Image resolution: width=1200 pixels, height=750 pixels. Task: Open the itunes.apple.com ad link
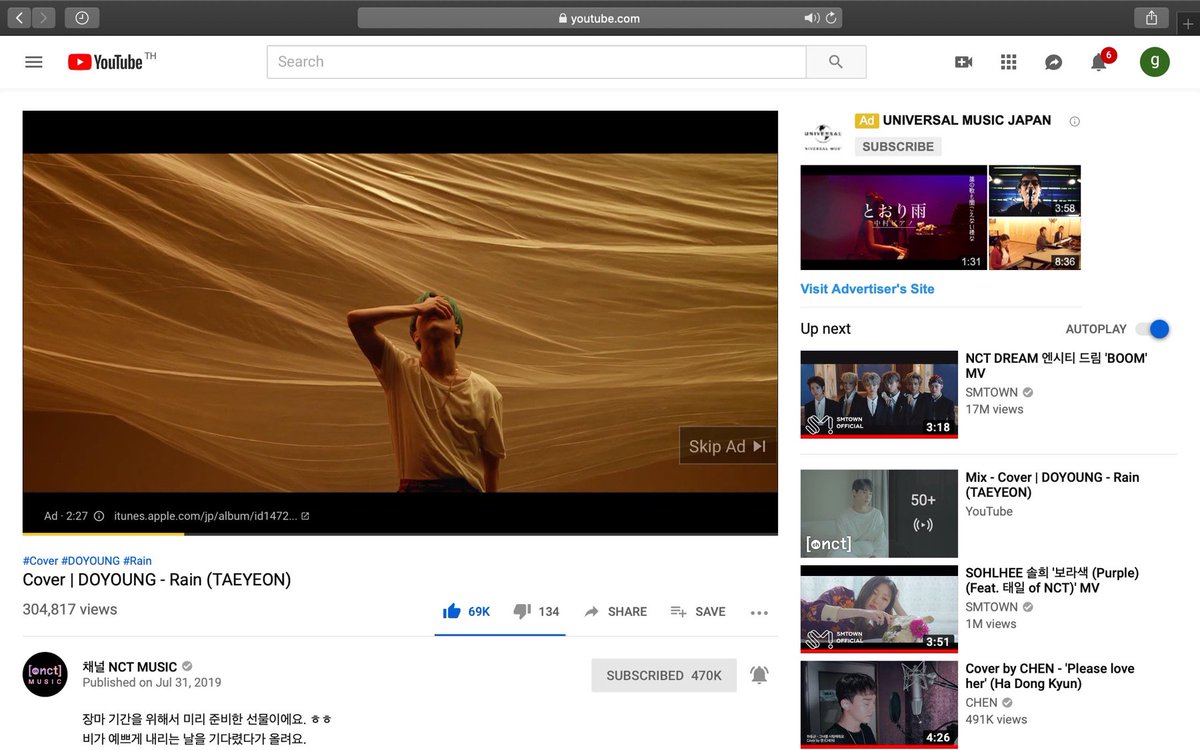pos(212,516)
